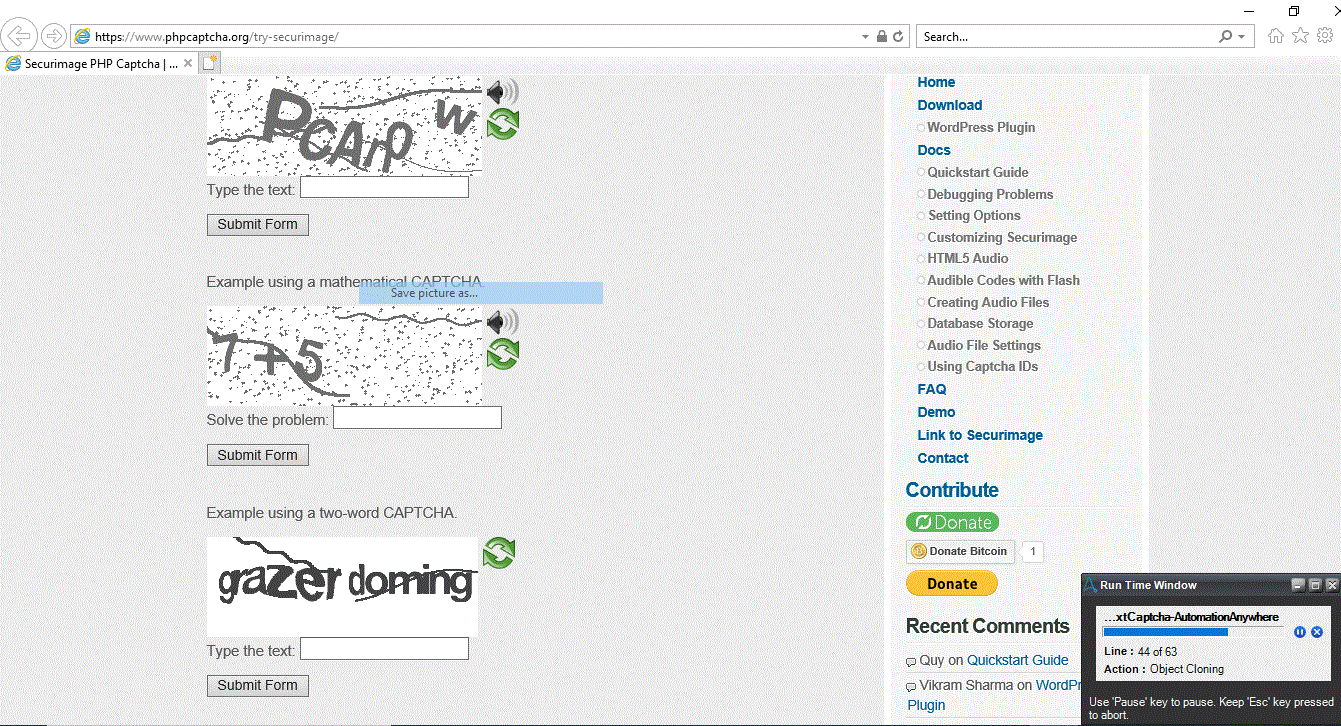Open the Favorites star icon
Viewport: 1341px width, 726px height.
1300,36
